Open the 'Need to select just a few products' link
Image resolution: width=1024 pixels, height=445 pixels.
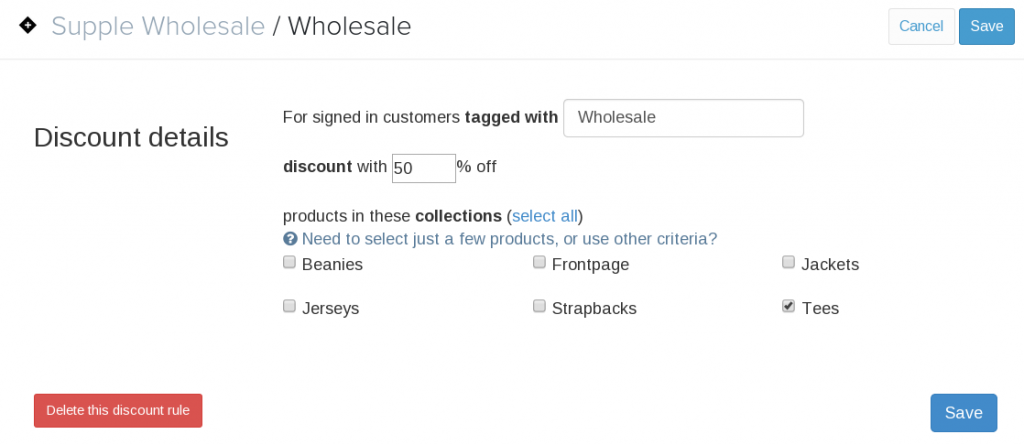click(x=509, y=239)
